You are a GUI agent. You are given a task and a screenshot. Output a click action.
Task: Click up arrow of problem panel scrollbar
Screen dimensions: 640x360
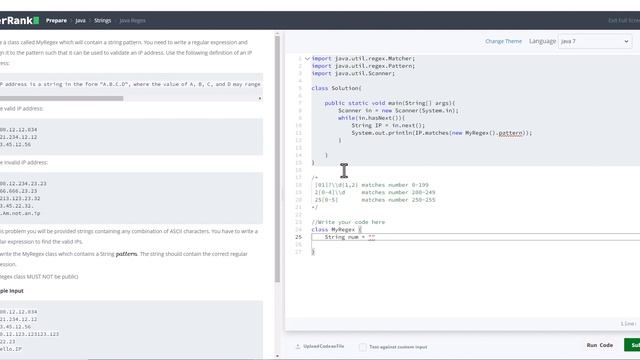277,33
